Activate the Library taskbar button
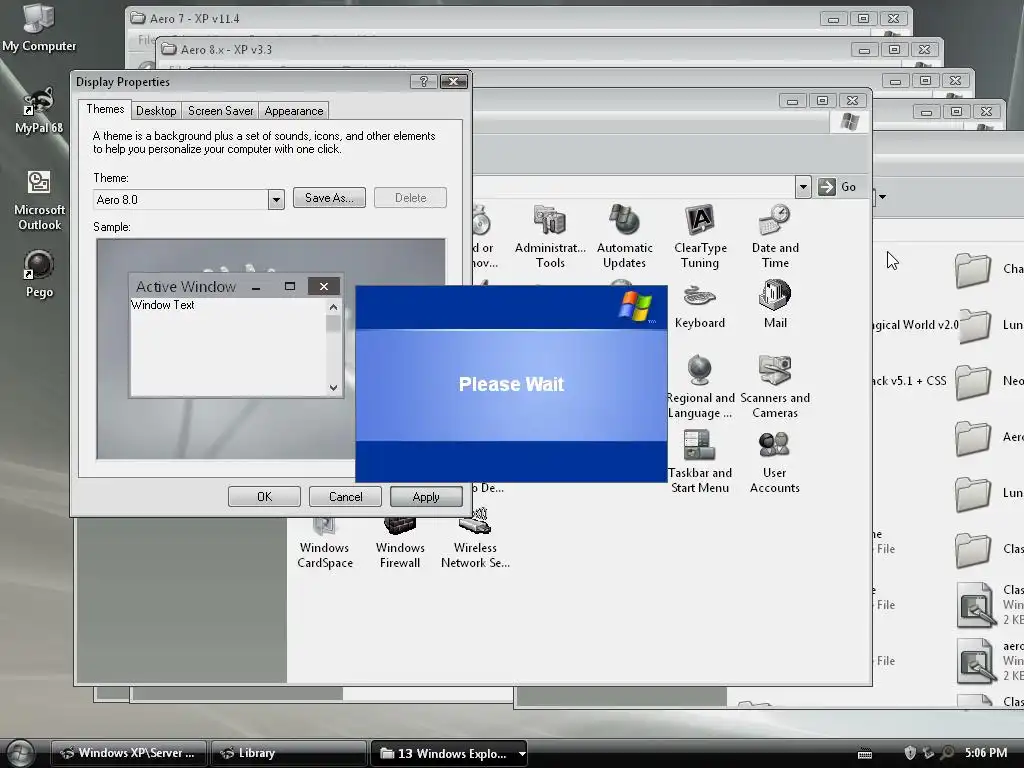Screen dimensions: 1024x768 click(x=288, y=753)
